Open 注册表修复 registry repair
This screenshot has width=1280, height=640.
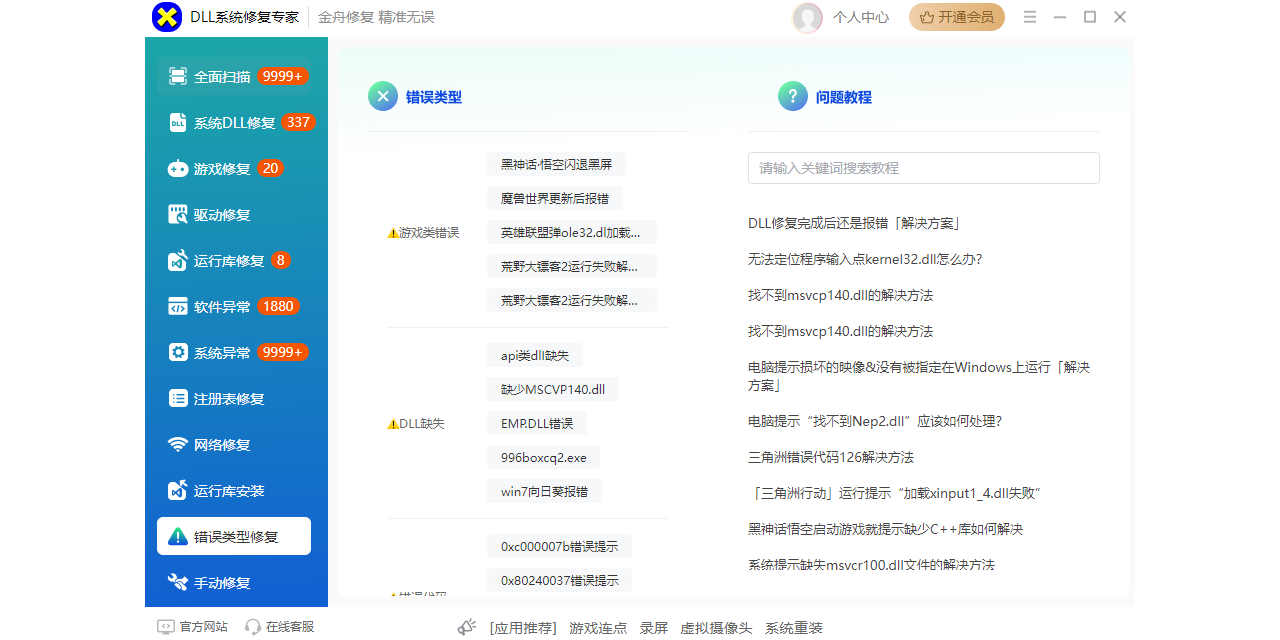click(229, 399)
